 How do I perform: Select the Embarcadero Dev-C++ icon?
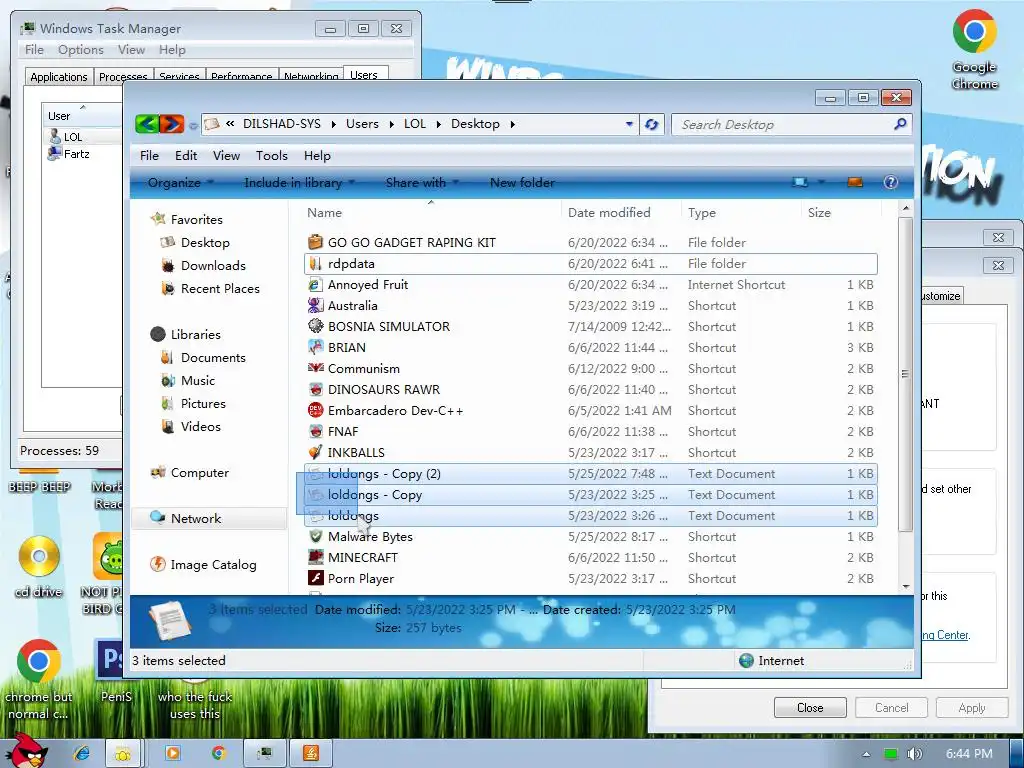315,410
